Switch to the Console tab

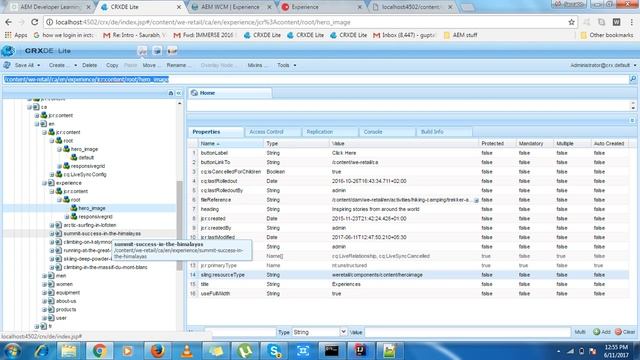pyautogui.click(x=387, y=132)
